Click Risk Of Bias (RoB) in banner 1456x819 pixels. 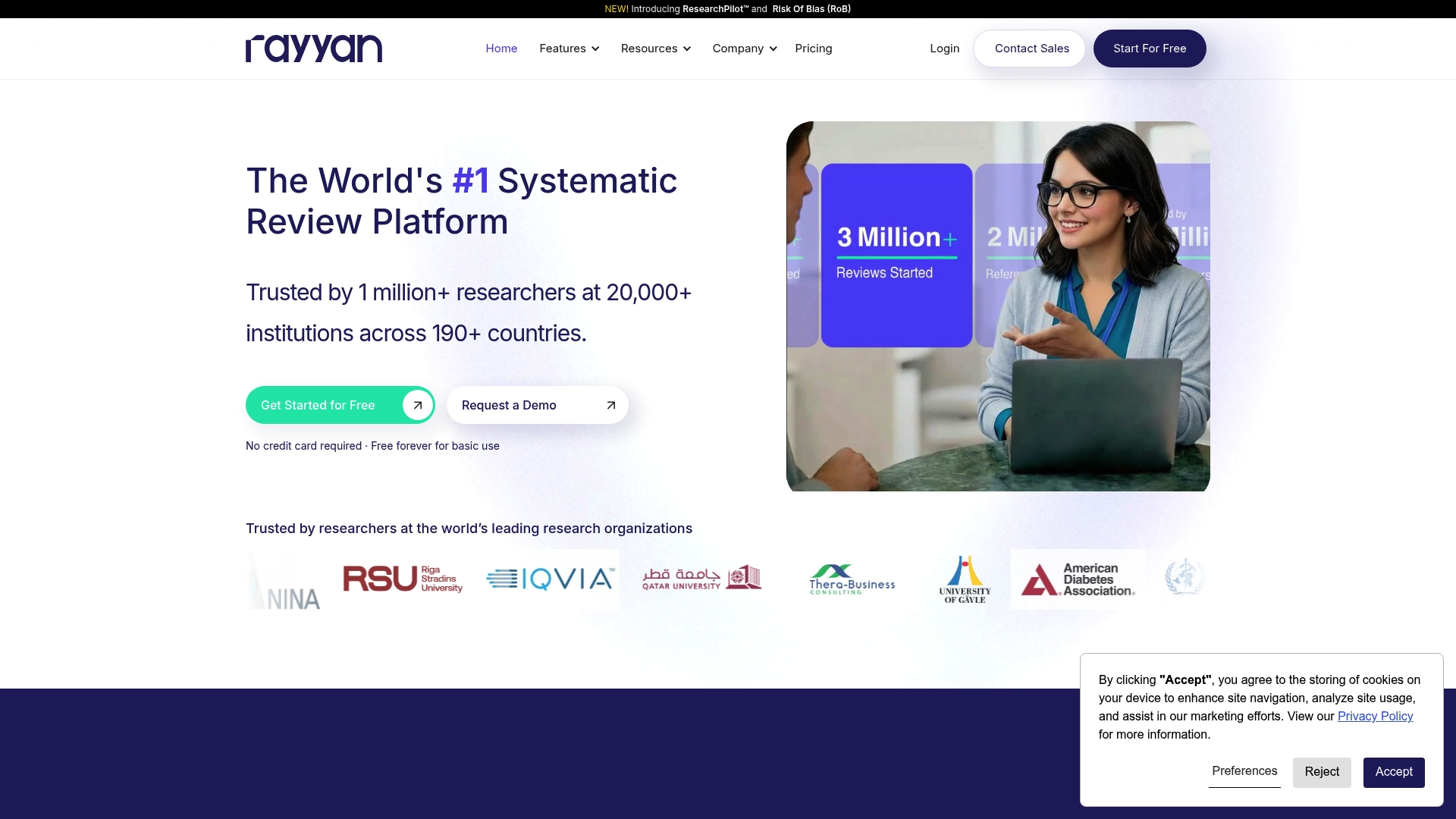[811, 9]
